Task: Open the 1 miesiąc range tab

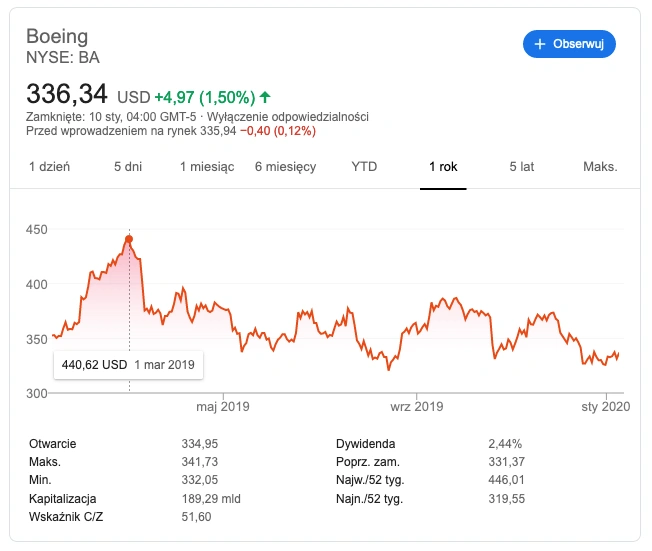Action: point(207,167)
